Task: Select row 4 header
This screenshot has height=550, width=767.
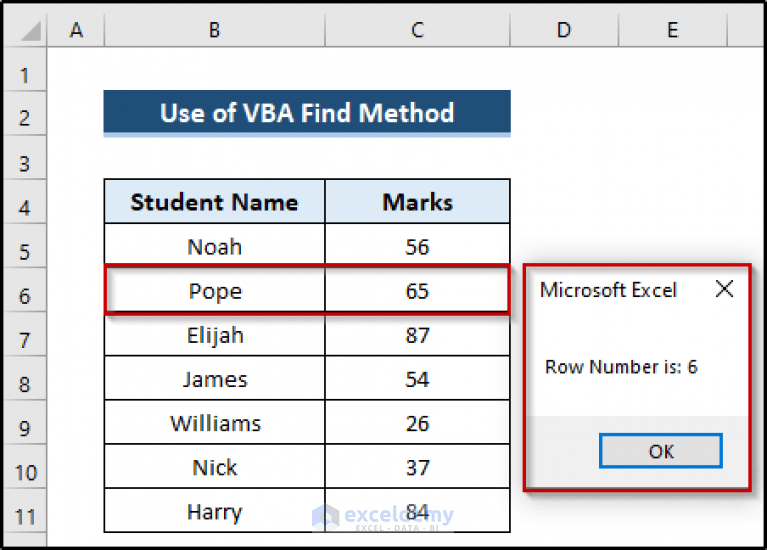Action: pyautogui.click(x=25, y=202)
